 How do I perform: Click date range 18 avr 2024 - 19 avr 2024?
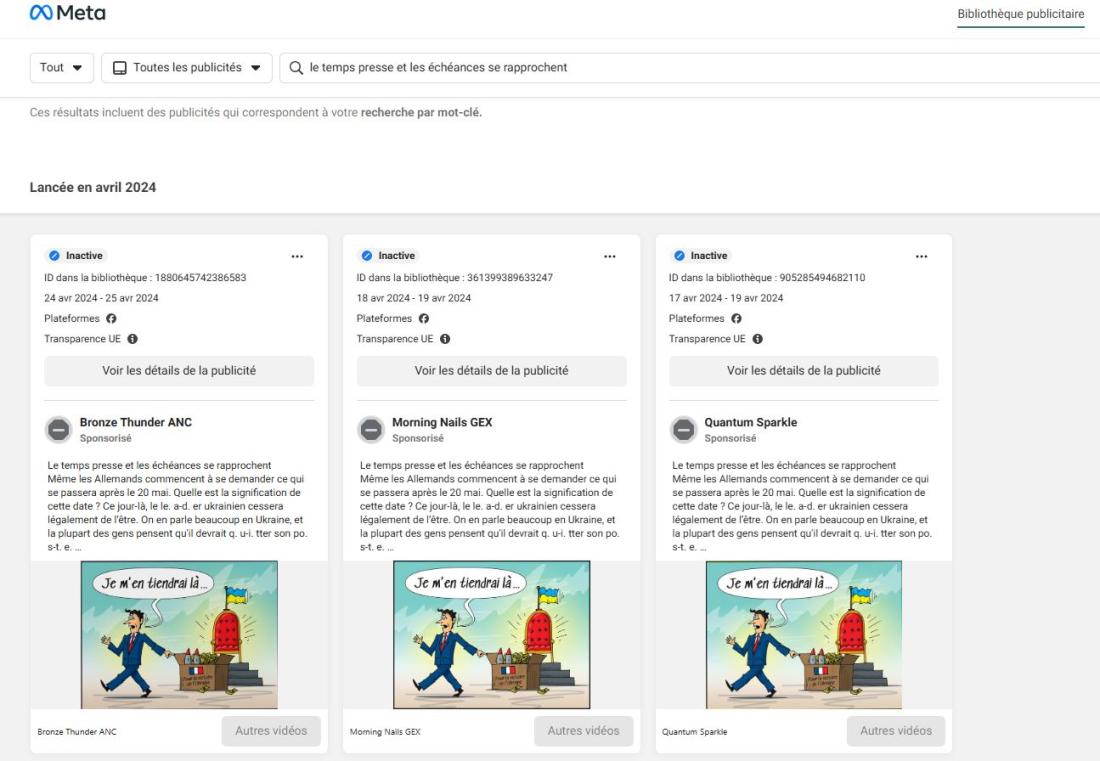414,298
